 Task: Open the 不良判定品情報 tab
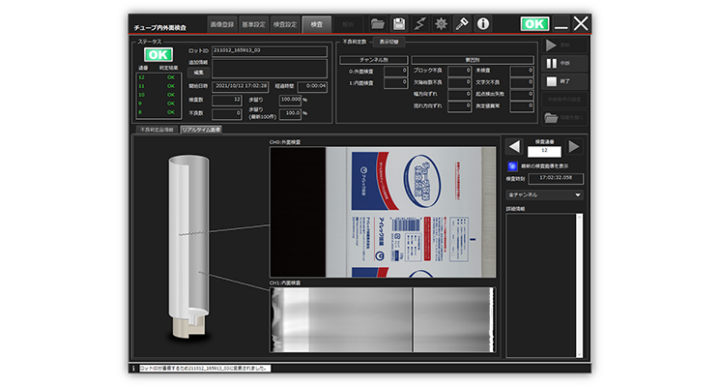(157, 130)
